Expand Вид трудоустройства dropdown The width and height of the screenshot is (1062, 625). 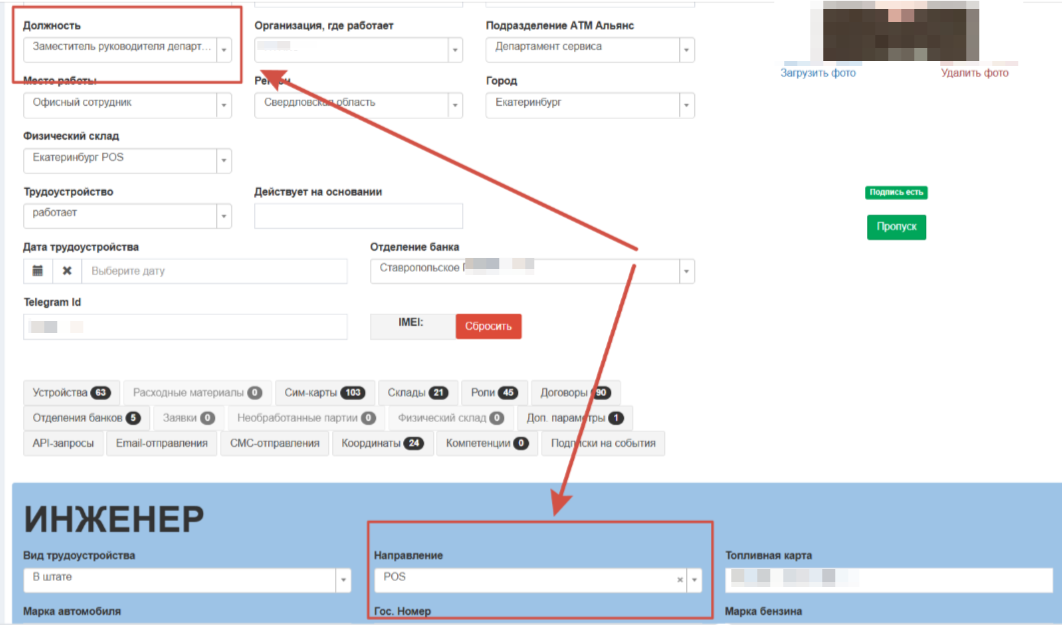(x=343, y=580)
